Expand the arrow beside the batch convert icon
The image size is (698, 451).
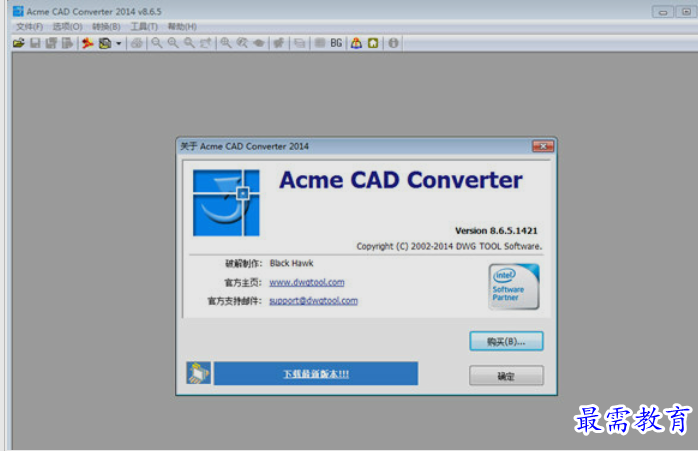tap(118, 44)
